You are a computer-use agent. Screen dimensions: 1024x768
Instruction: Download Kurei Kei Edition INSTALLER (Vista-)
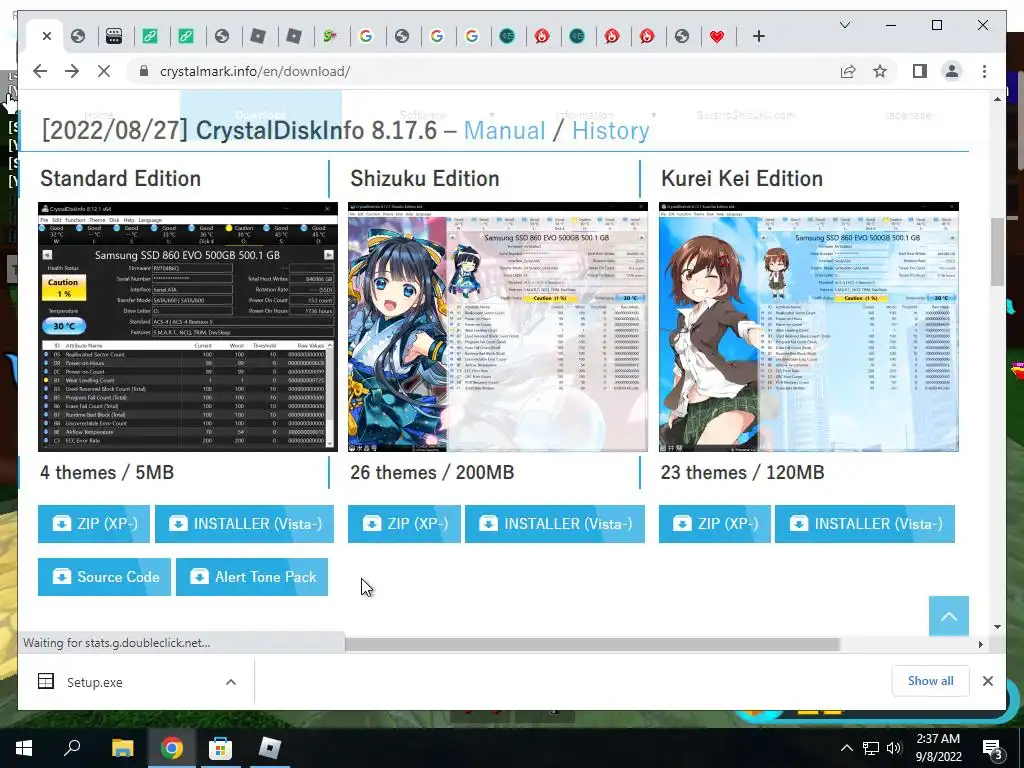tap(865, 524)
